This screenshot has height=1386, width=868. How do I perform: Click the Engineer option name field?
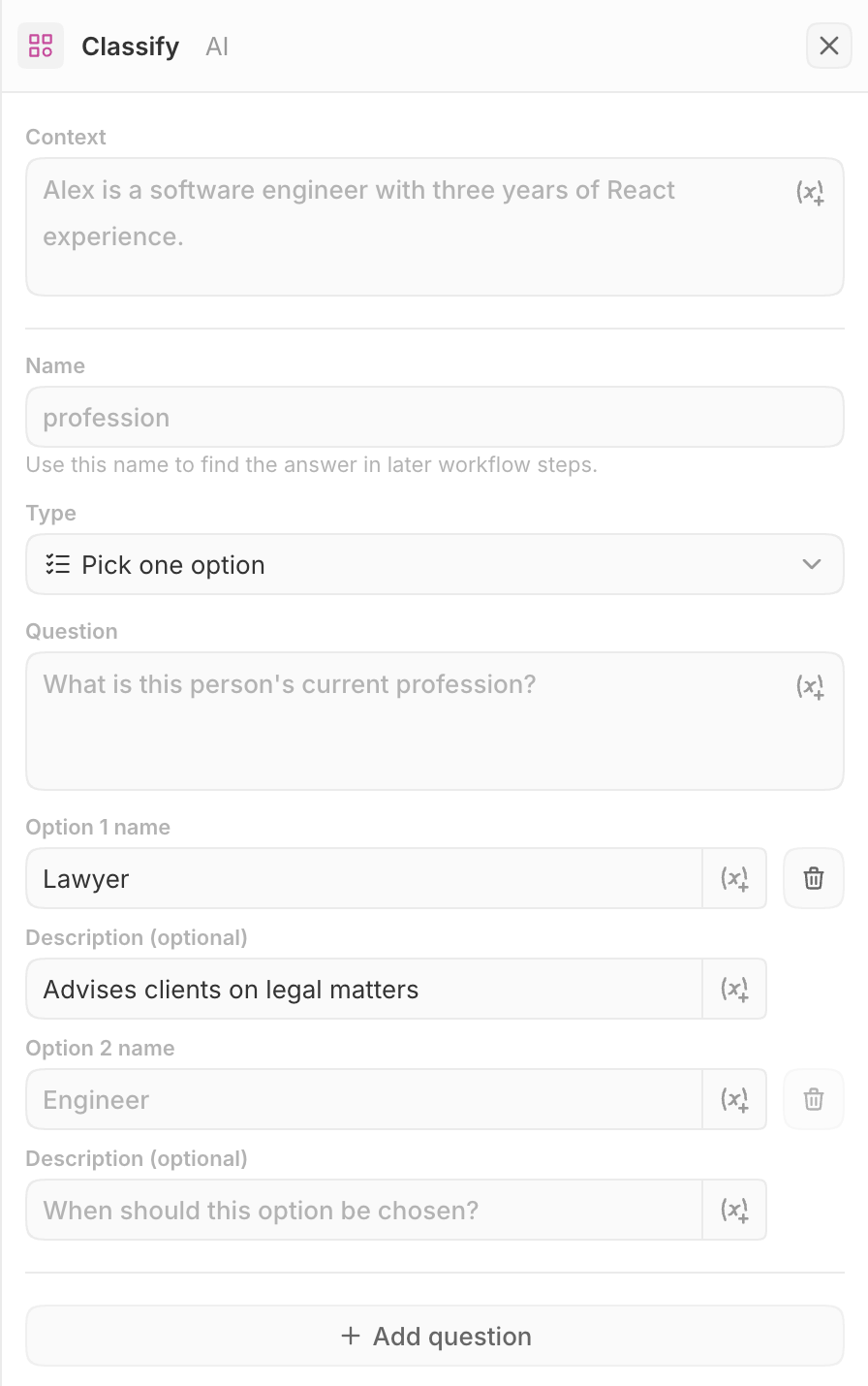[x=364, y=1100]
